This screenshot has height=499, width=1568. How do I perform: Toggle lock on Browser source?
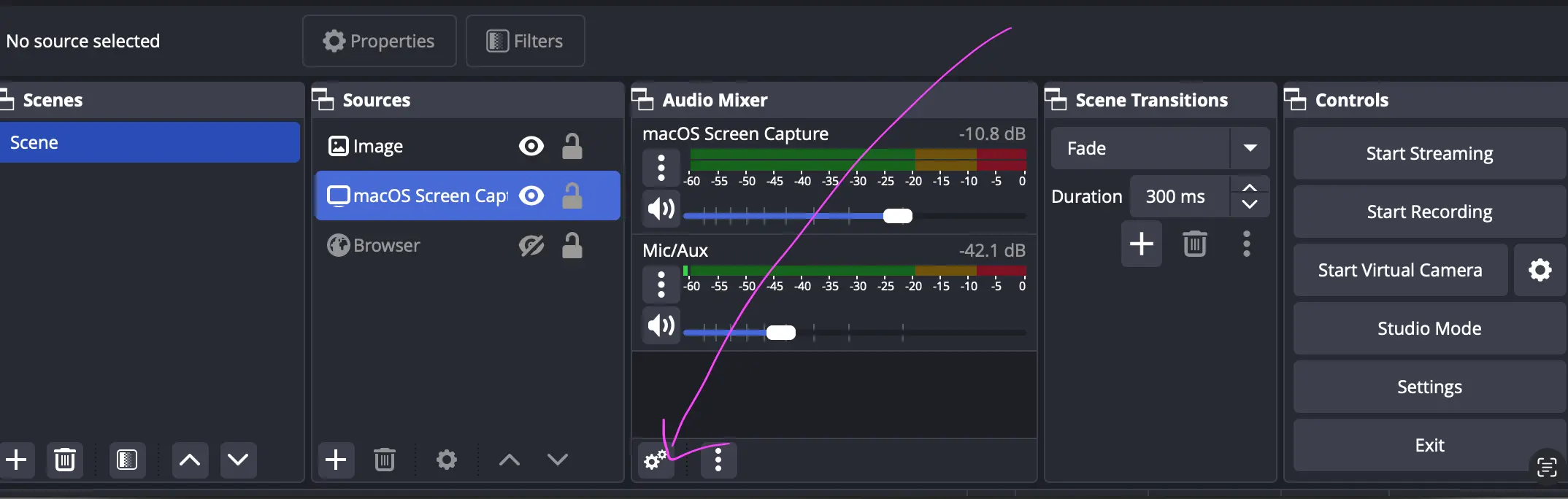[x=572, y=245]
